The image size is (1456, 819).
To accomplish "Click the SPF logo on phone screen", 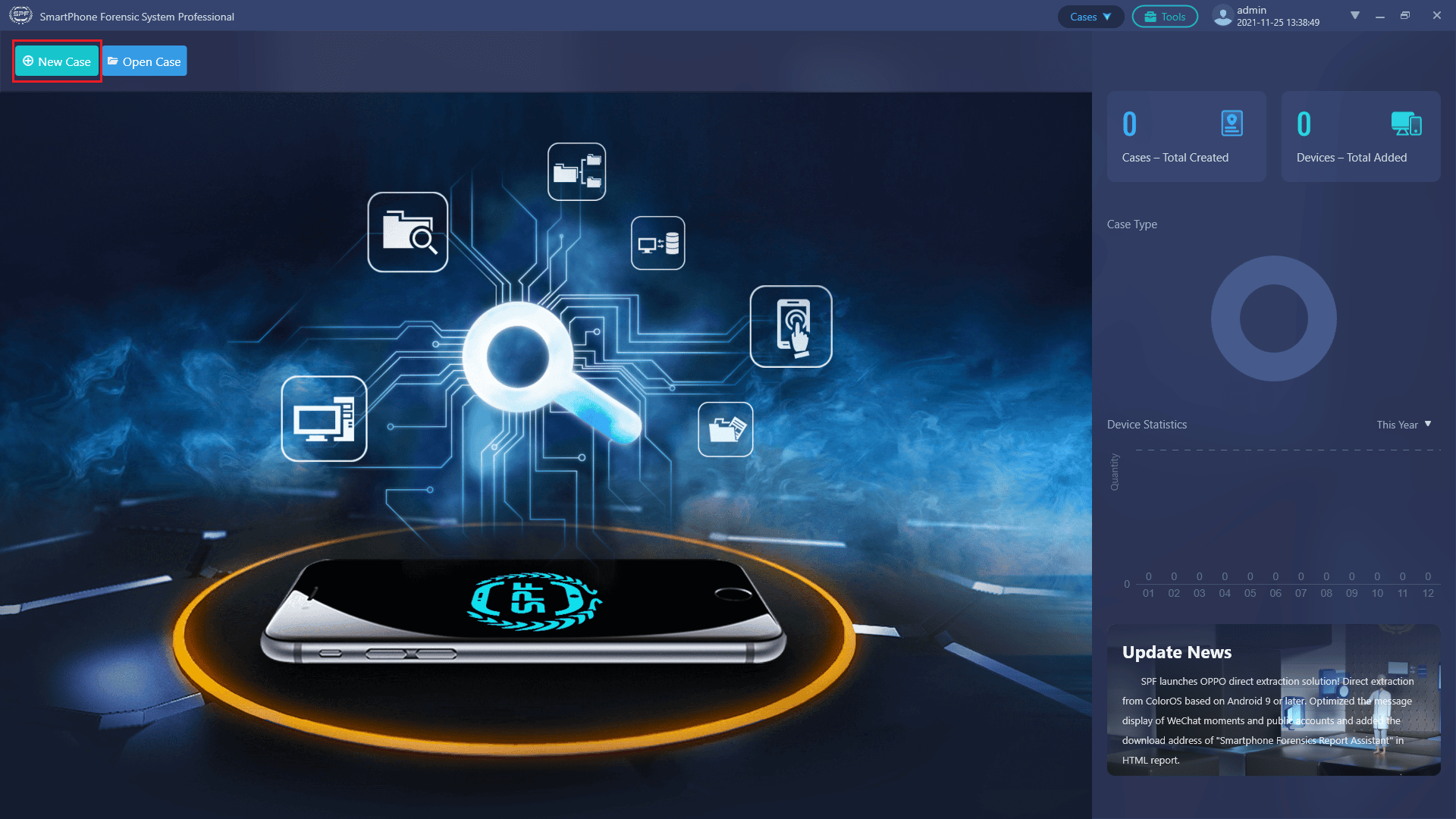I will (535, 601).
